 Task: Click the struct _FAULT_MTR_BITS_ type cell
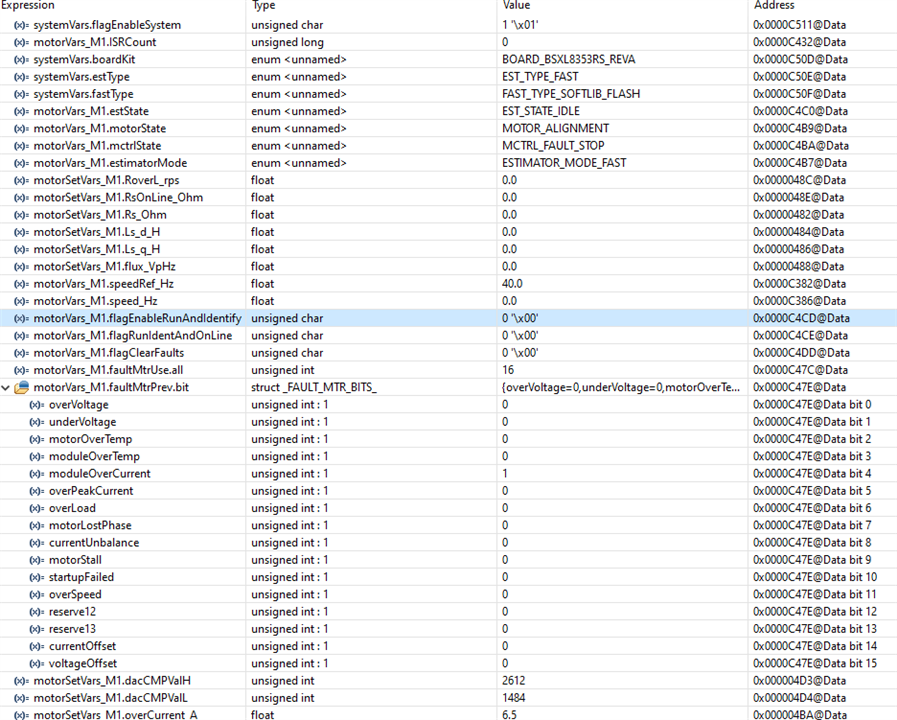(313, 388)
